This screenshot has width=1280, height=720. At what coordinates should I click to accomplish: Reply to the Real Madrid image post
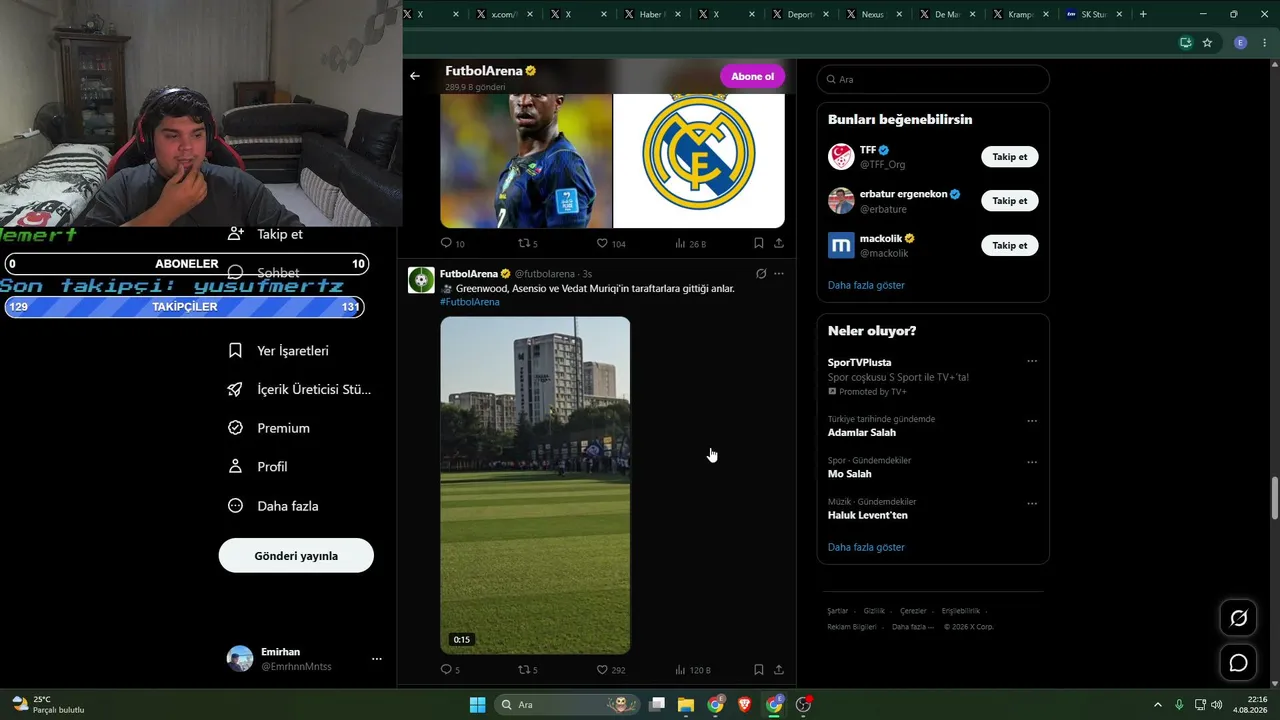pos(446,243)
